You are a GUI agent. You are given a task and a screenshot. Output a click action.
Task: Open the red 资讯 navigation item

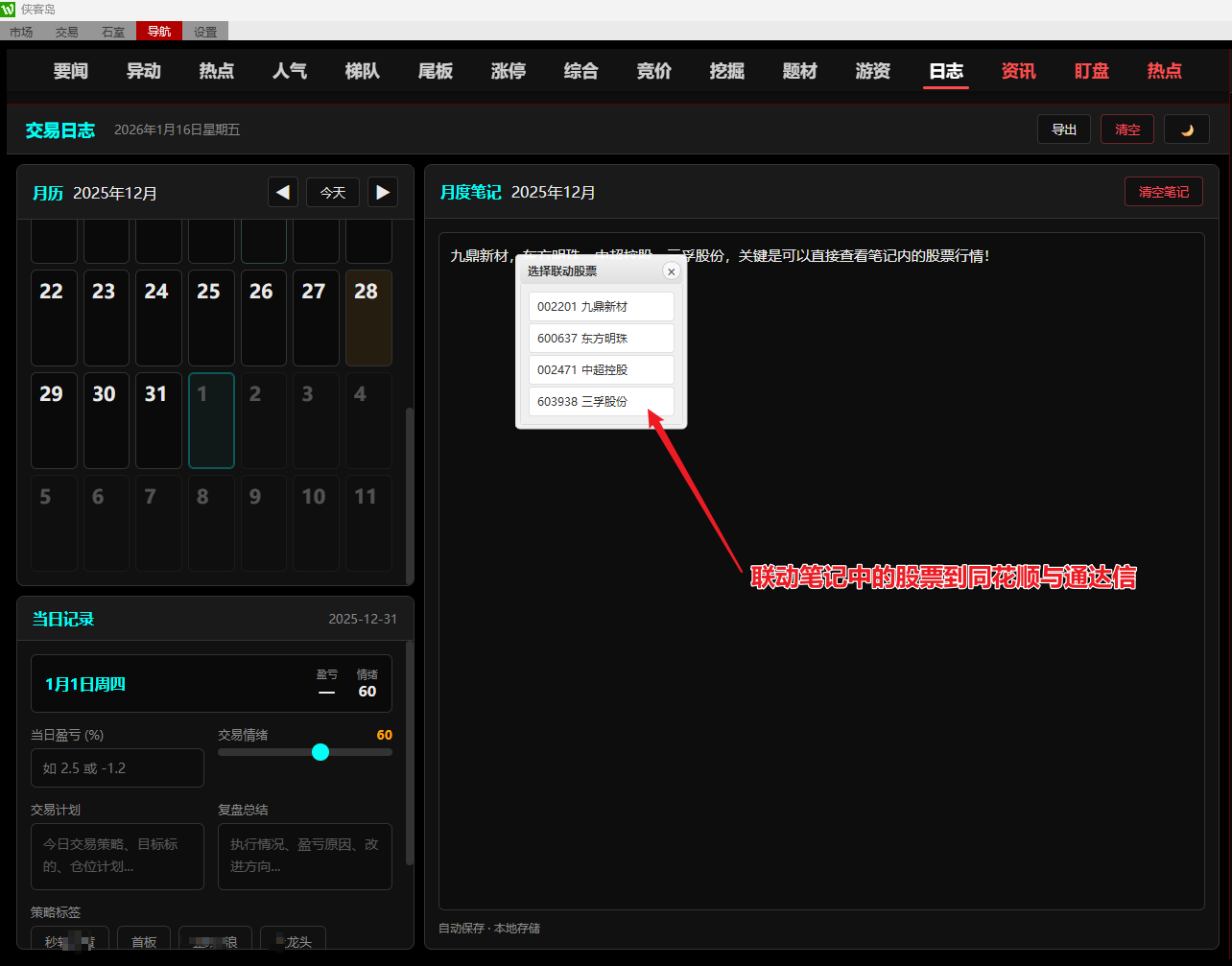click(x=1019, y=71)
